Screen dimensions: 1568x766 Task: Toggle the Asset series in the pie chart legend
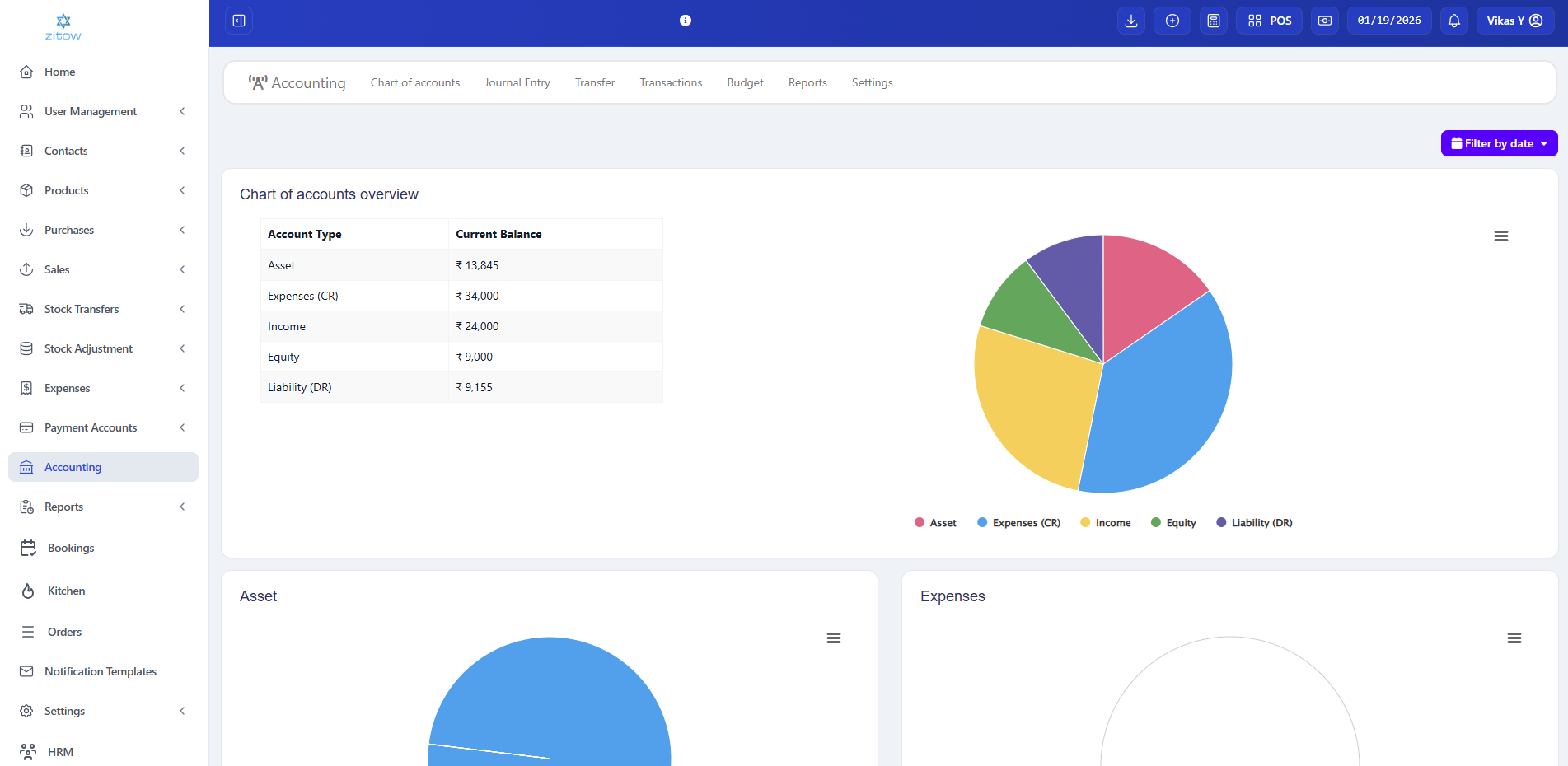tap(935, 521)
